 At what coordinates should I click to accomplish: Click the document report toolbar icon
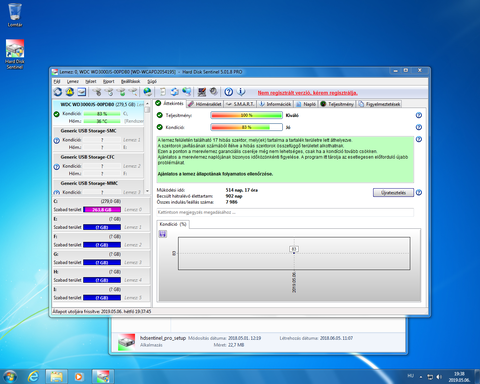pyautogui.click(x=163, y=92)
